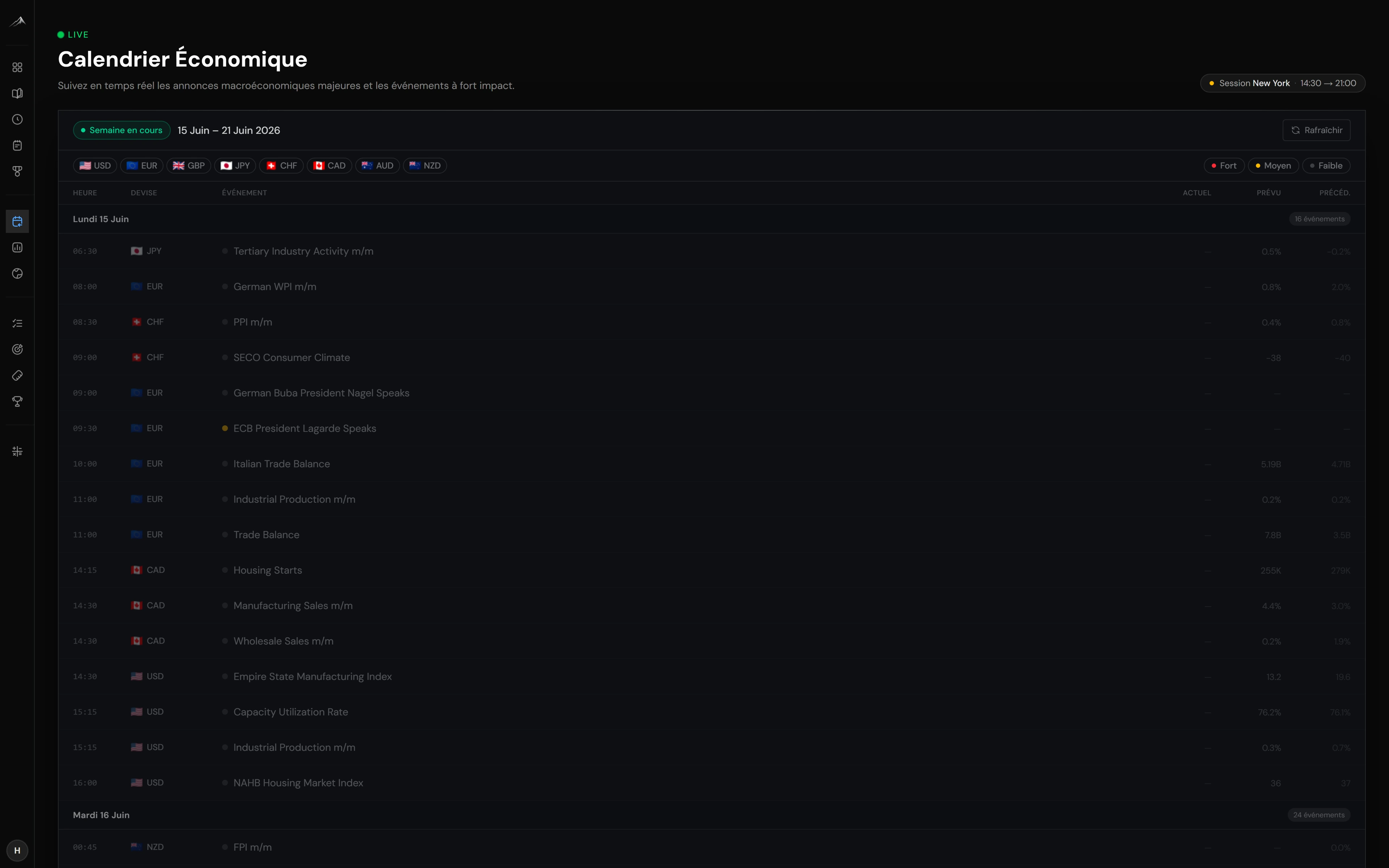Select the SECO Consumer Climate event
Viewport: 1389px width, 868px height.
(x=712, y=358)
